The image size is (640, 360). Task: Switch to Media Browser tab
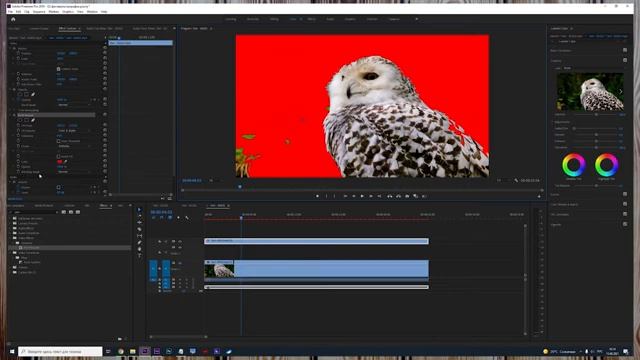(x=44, y=206)
